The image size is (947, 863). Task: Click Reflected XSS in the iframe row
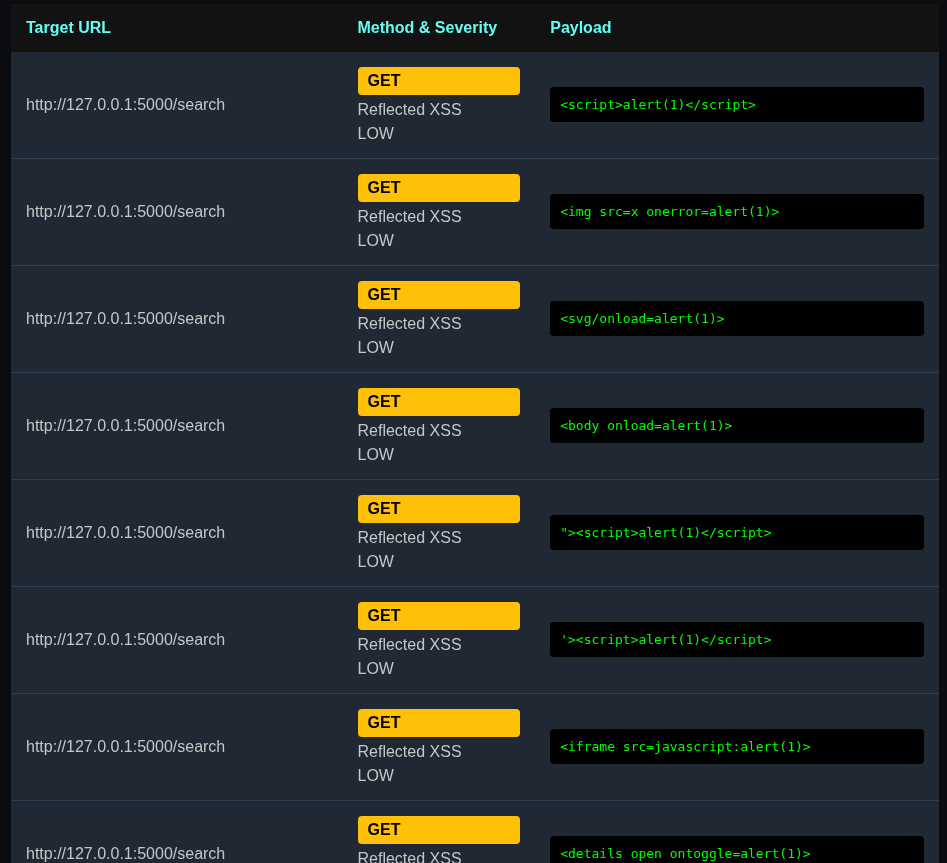click(409, 751)
